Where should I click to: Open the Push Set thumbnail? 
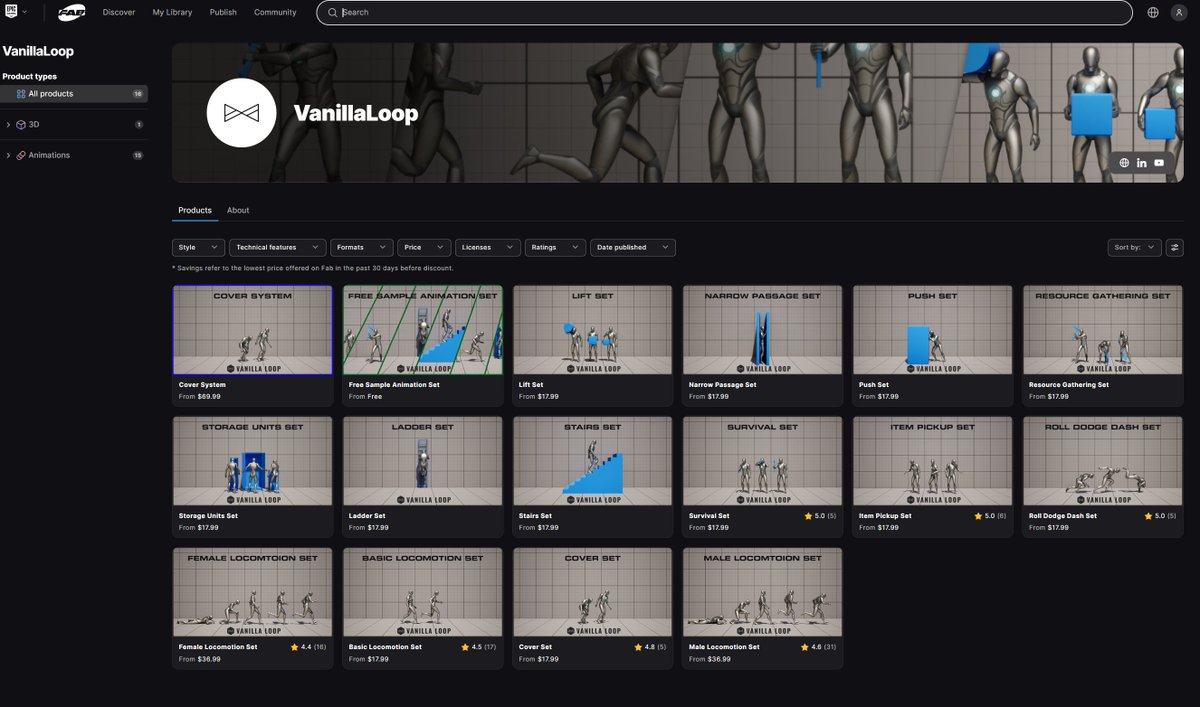(x=932, y=330)
